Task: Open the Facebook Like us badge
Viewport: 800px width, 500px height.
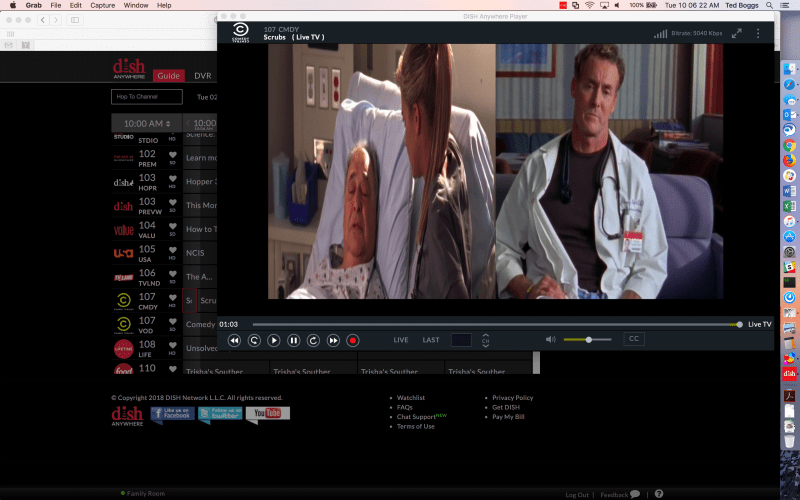Action: point(172,413)
